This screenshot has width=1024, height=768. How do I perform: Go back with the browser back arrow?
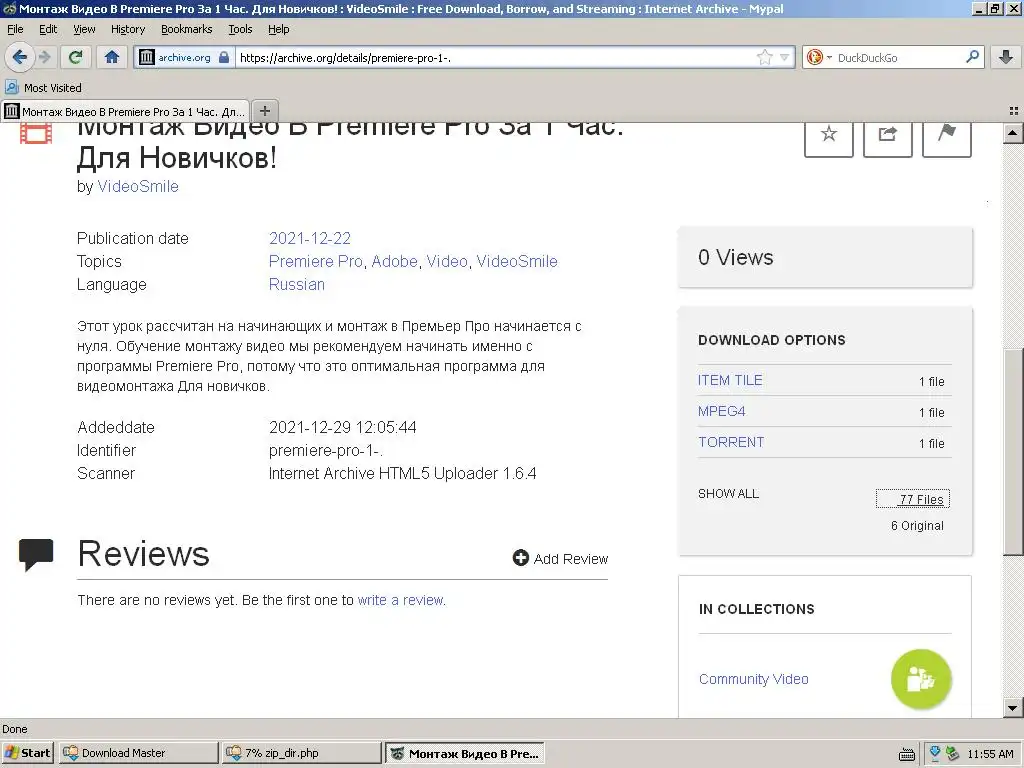tap(20, 57)
